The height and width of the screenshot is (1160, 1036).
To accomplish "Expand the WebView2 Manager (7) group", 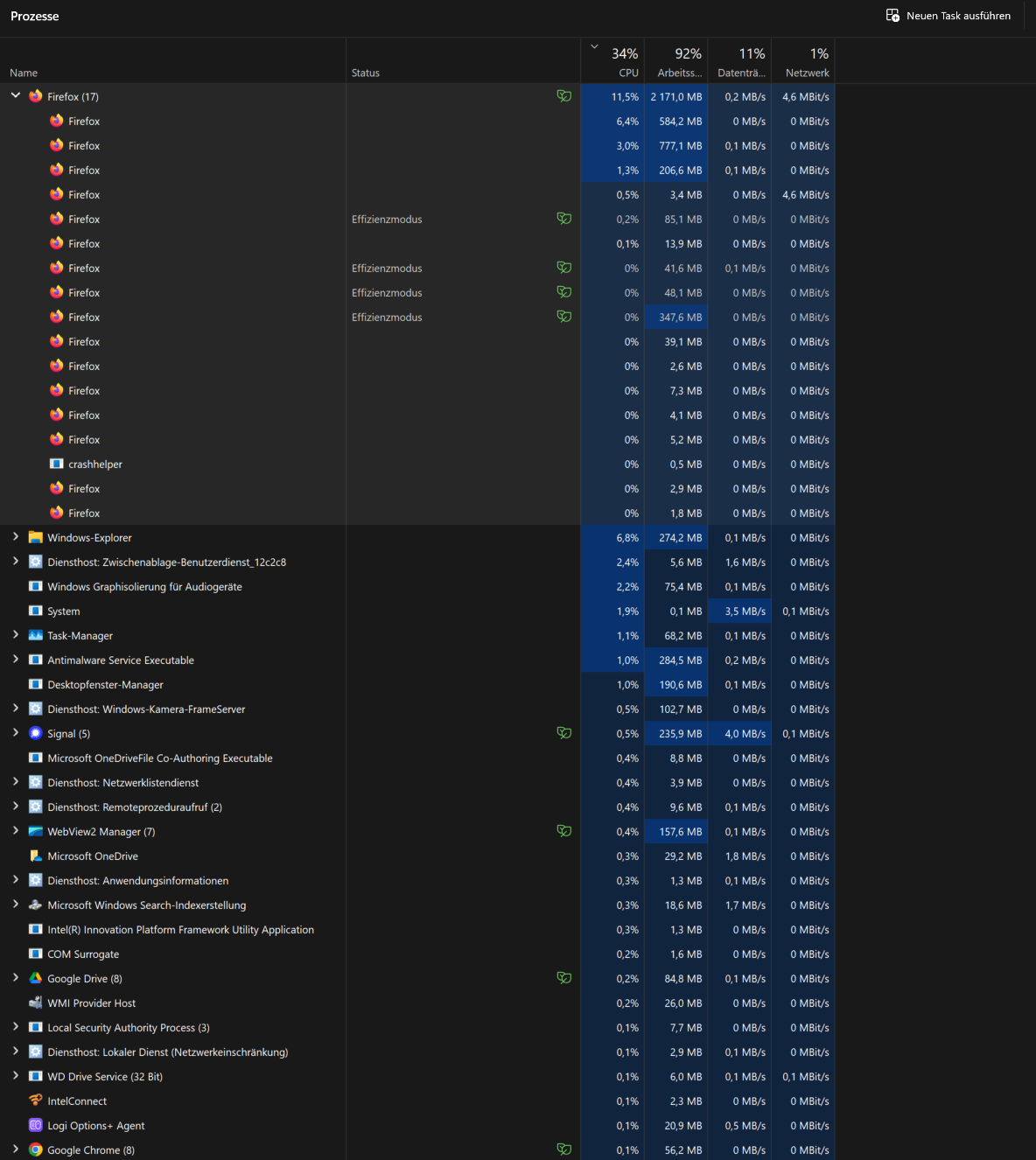I will point(16,830).
